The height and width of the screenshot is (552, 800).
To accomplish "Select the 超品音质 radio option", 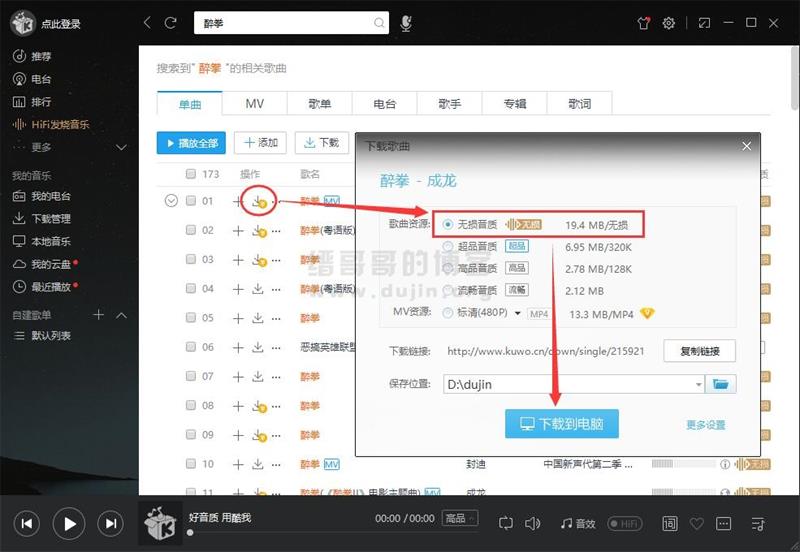I will [448, 246].
